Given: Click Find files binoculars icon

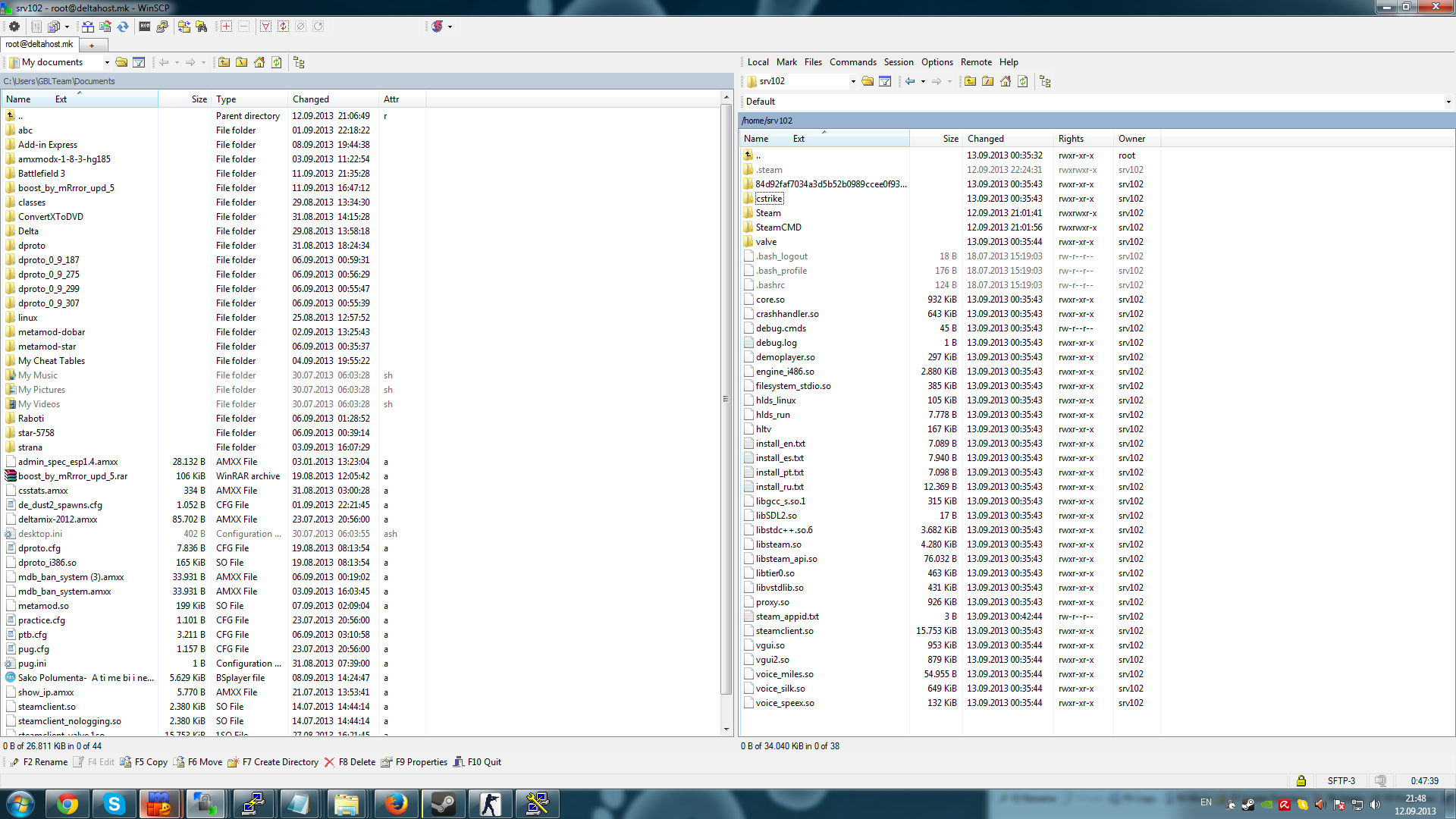Looking at the screenshot, I should pyautogui.click(x=202, y=27).
